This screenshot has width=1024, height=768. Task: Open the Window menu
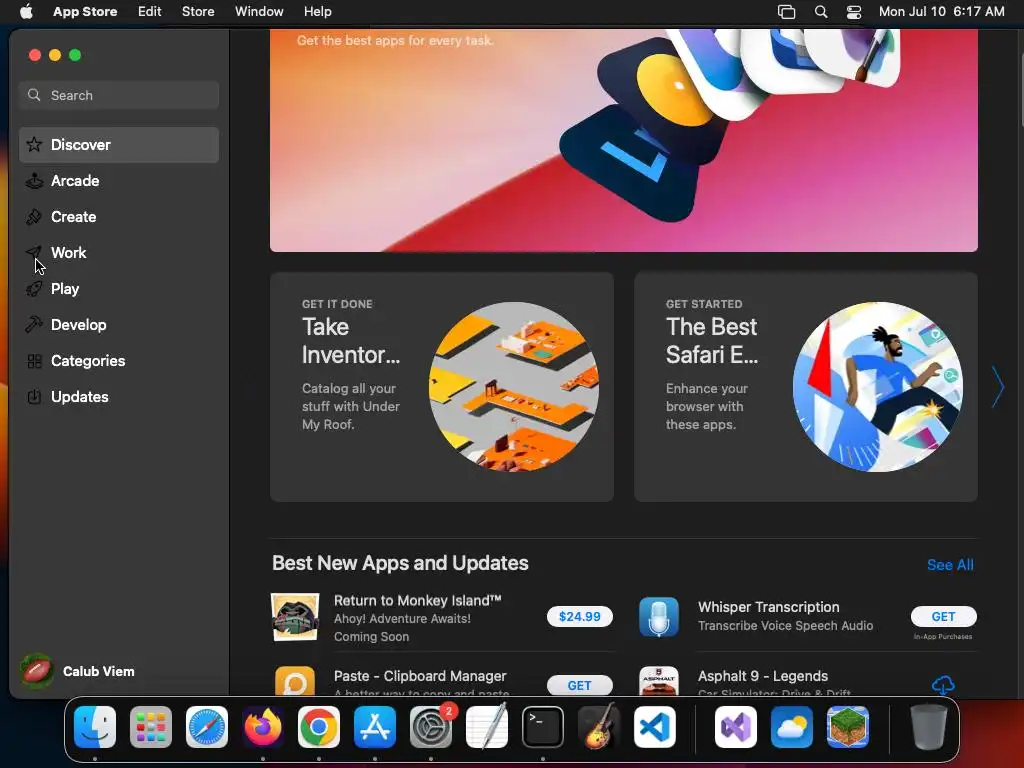pyautogui.click(x=259, y=12)
